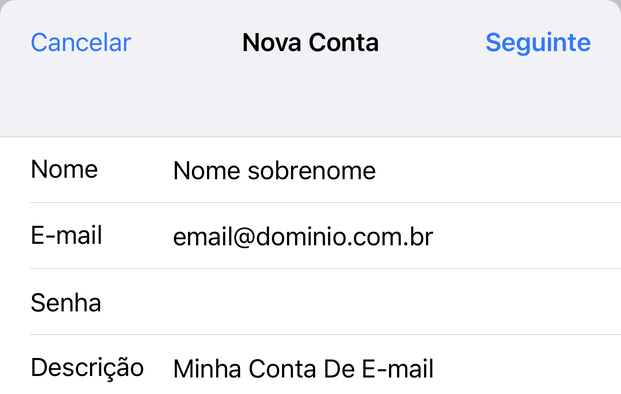Click the 'Senha' row label

tap(66, 303)
